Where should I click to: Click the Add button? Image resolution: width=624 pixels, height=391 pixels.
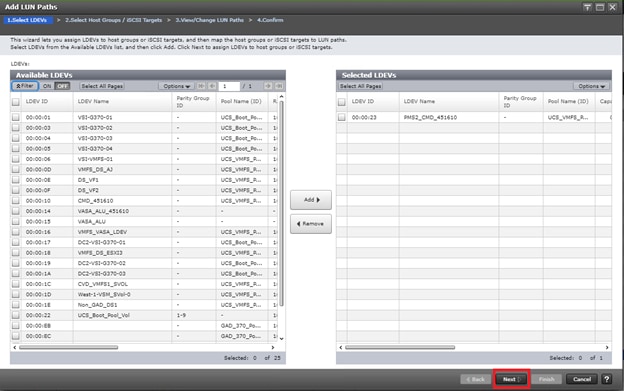[x=311, y=200]
